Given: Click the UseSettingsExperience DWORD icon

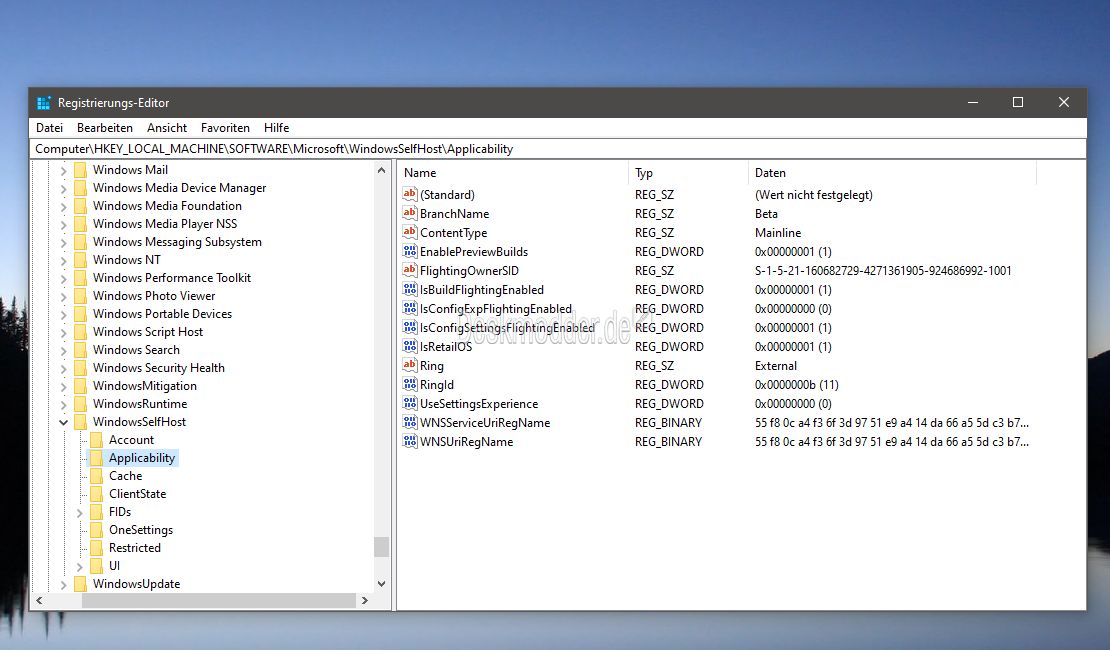Looking at the screenshot, I should tap(409, 404).
